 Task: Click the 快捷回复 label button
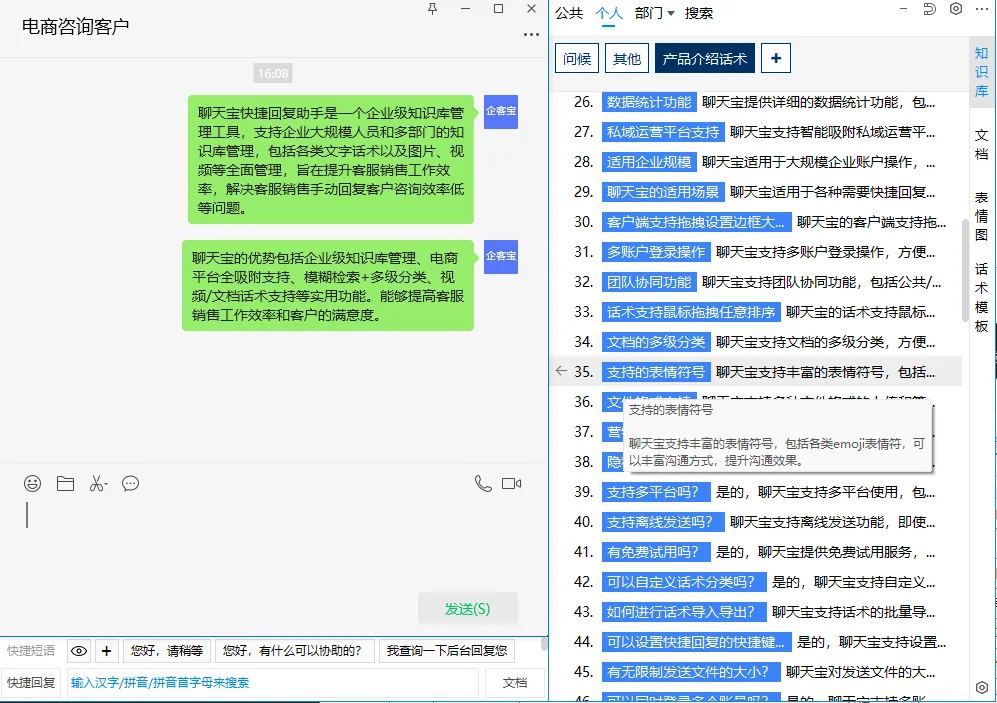pyautogui.click(x=31, y=683)
